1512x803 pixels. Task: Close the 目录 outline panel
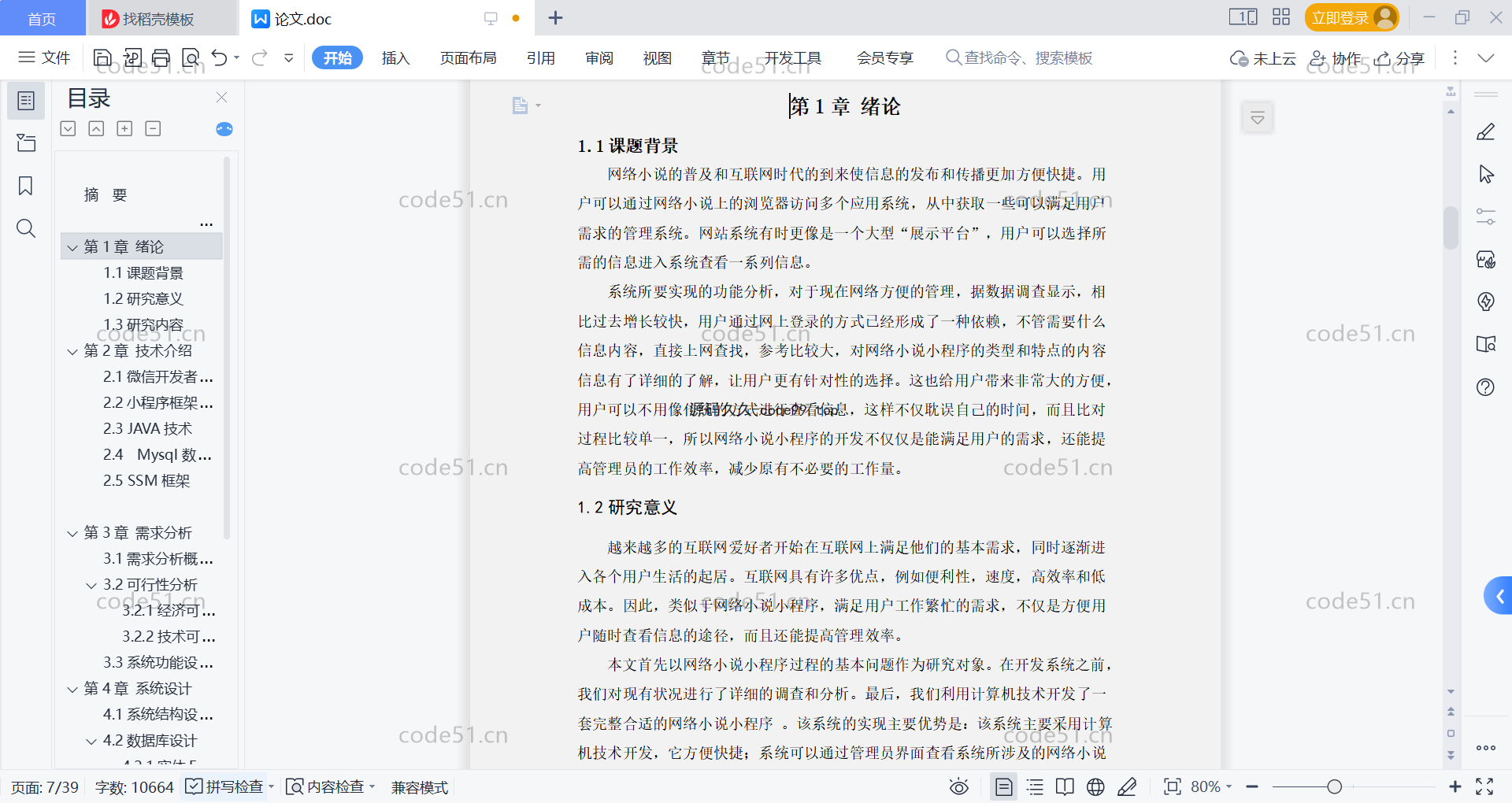222,98
